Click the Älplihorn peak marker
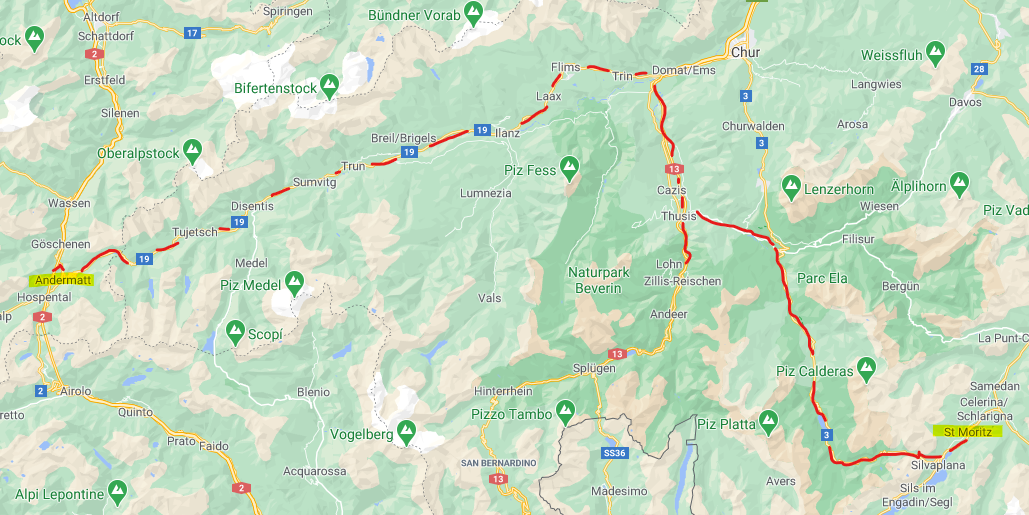 point(959,183)
